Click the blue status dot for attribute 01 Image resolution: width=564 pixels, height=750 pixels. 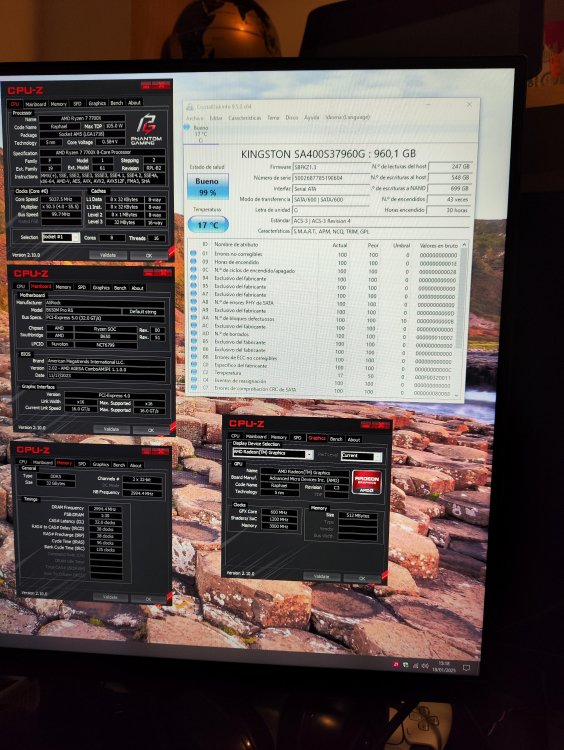pyautogui.click(x=193, y=253)
